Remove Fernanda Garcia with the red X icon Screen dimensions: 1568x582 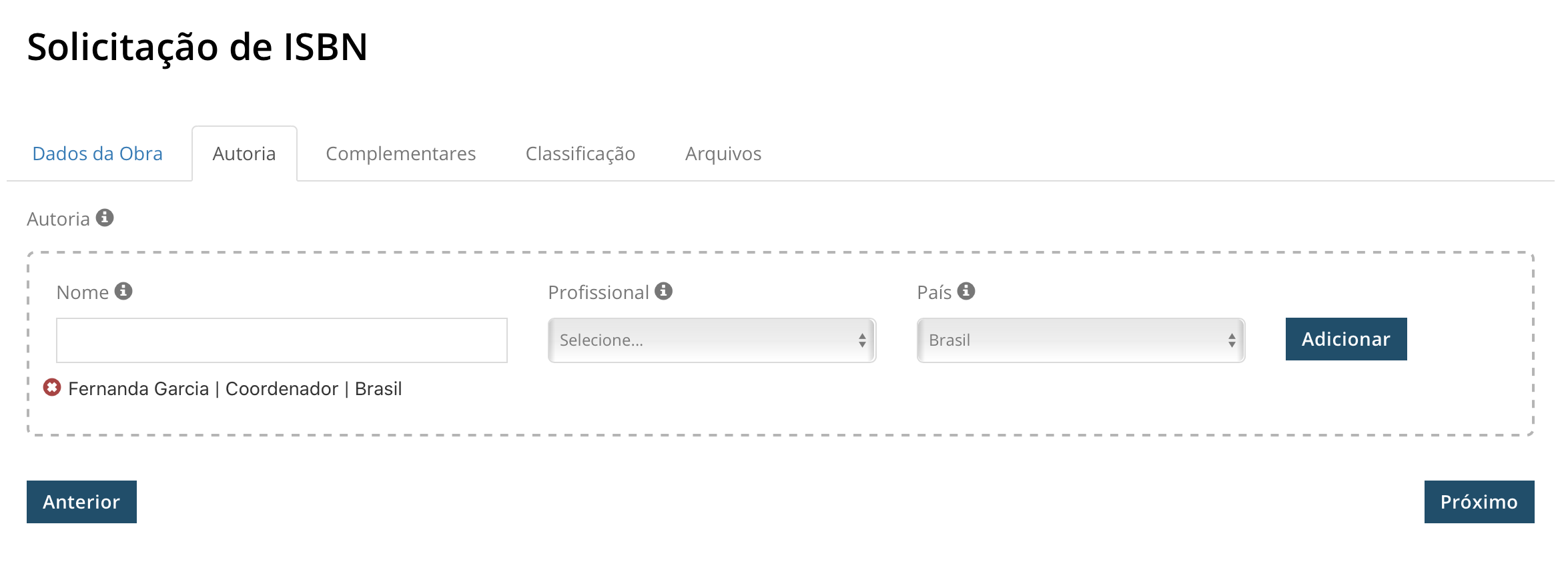(52, 387)
